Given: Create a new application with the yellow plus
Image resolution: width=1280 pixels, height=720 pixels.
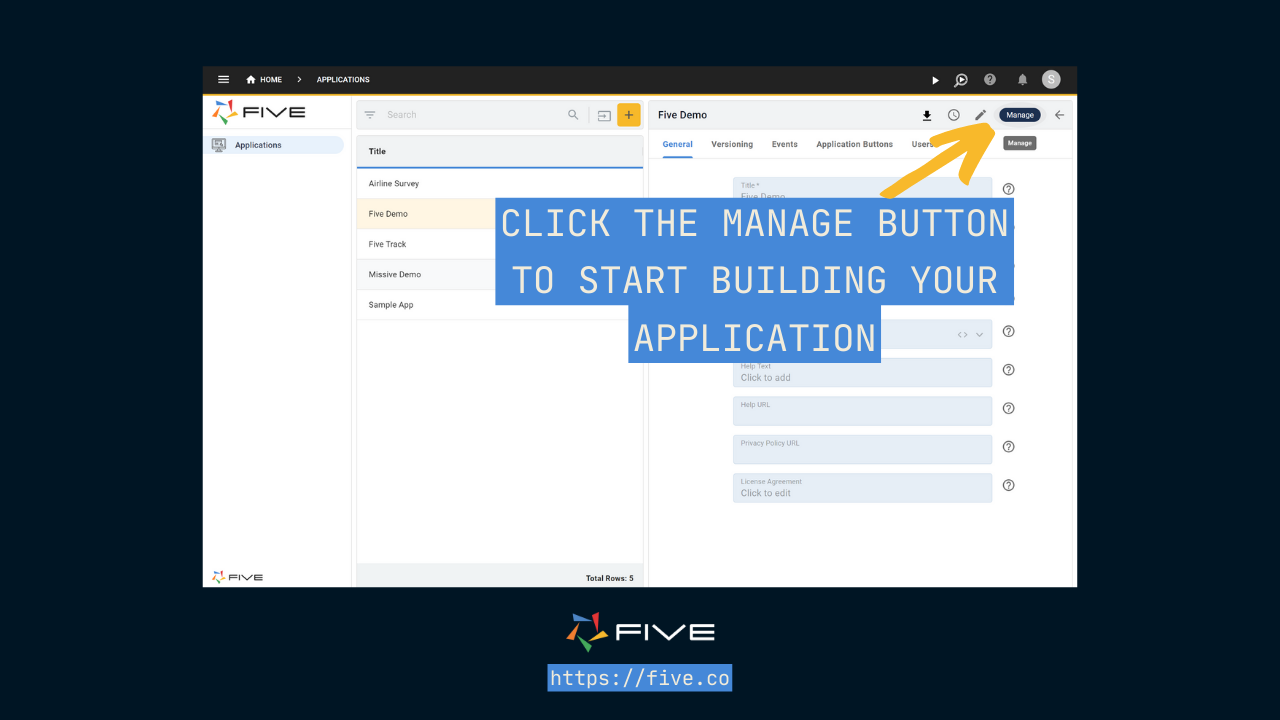Looking at the screenshot, I should (629, 115).
